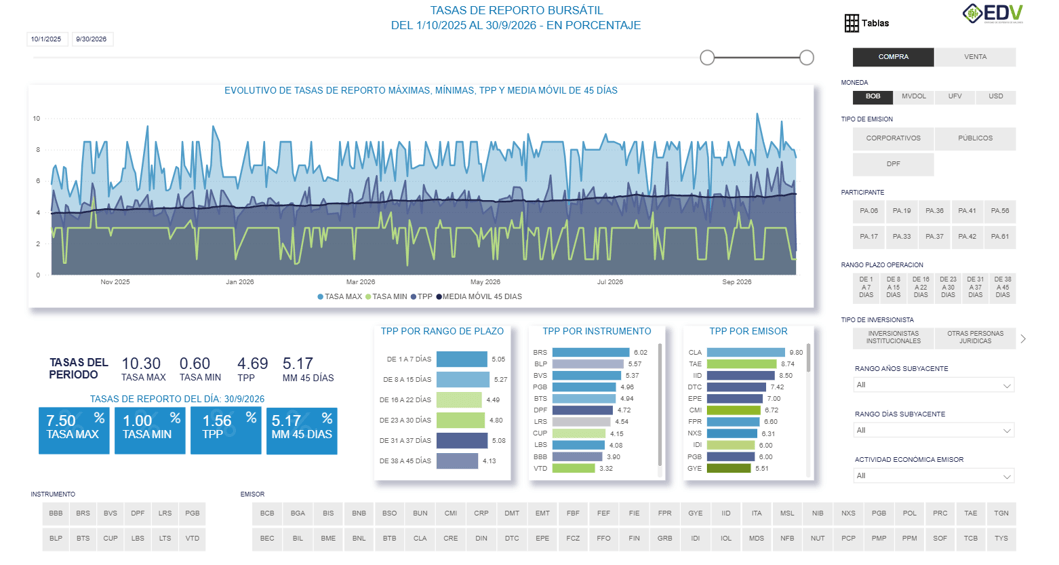
Task: Select UFV currency
Action: (x=954, y=97)
